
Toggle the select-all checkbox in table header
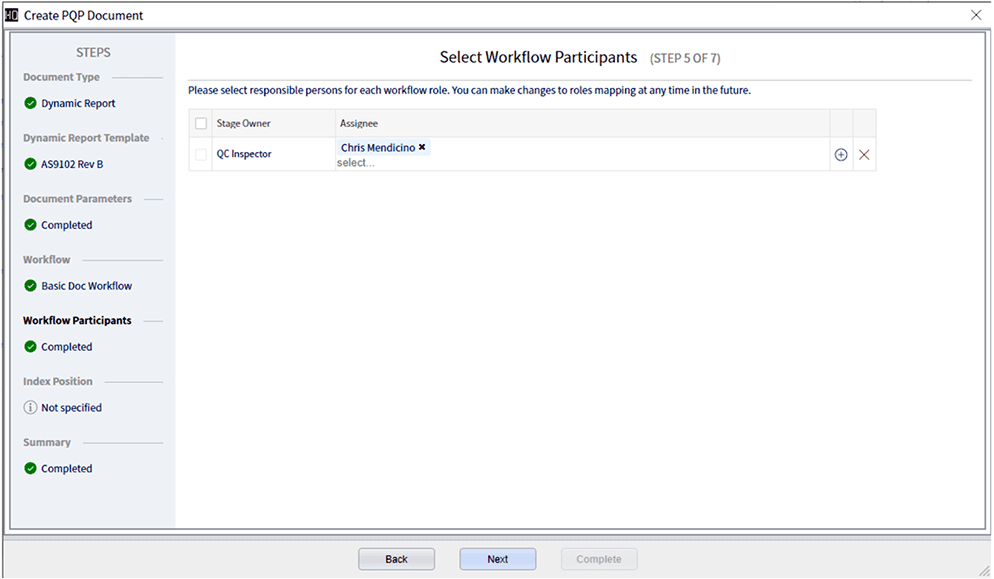pos(201,124)
